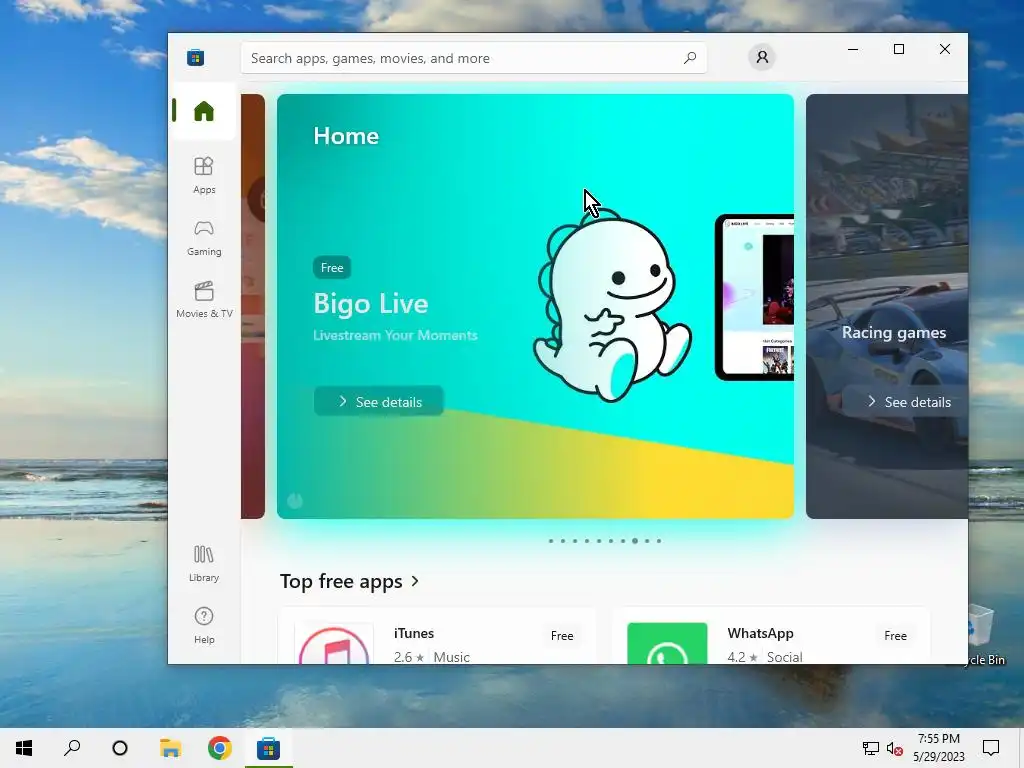
Task: Minimize the Microsoft Store window
Action: (853, 49)
